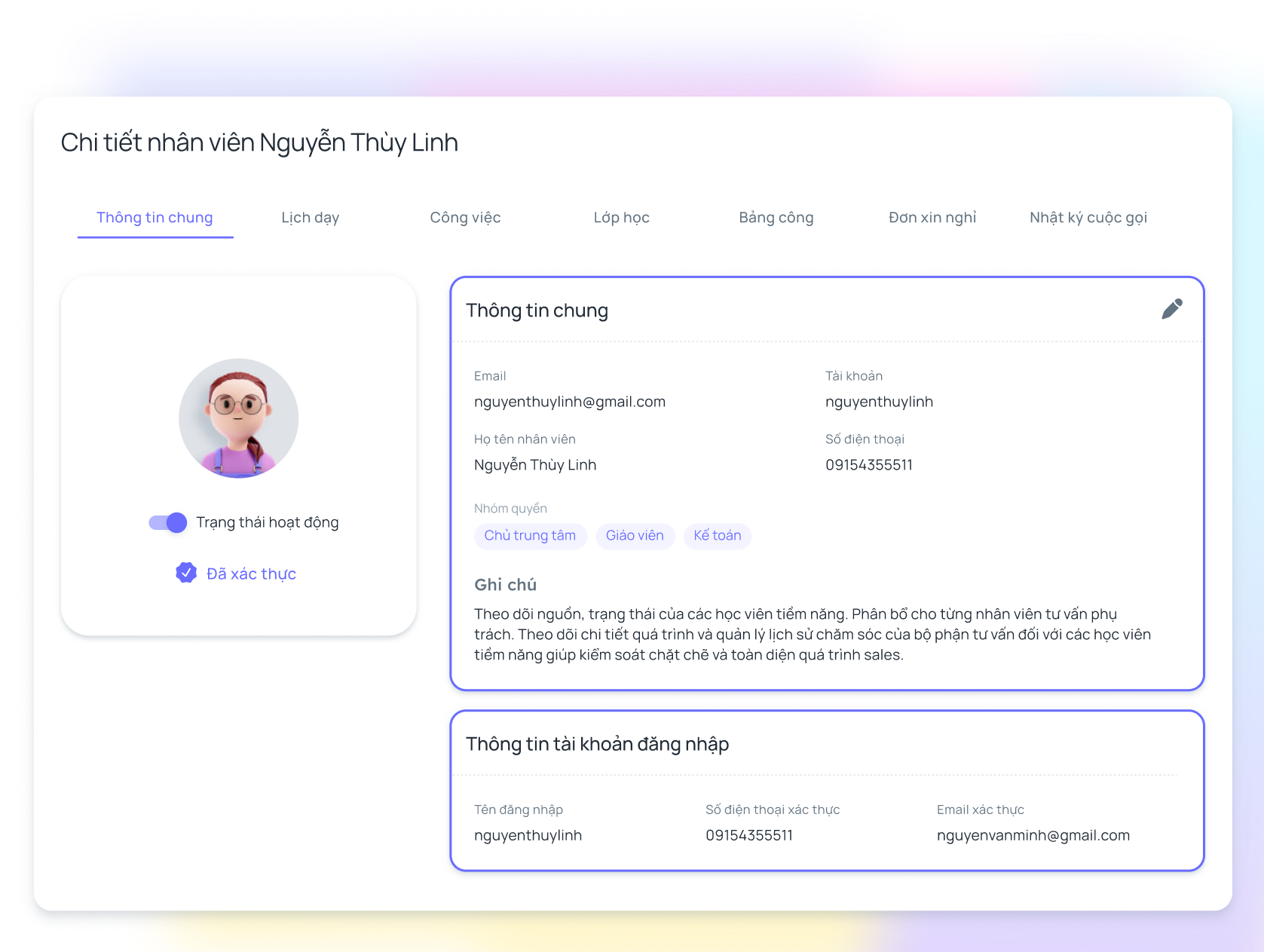
Task: Click the verified email nguyenvanminh@gmail.com
Action: [1033, 835]
